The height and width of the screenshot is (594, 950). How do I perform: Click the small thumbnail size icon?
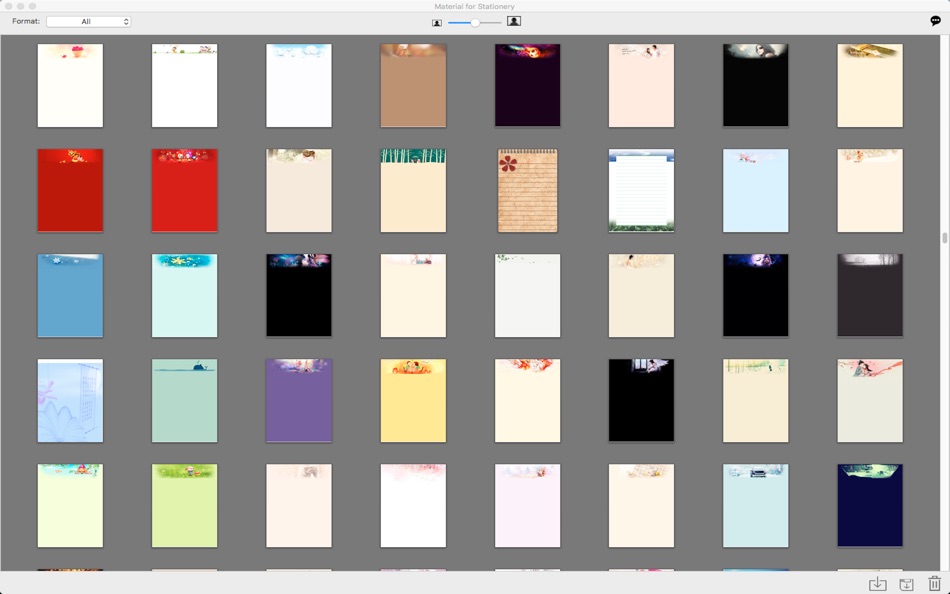click(x=437, y=23)
